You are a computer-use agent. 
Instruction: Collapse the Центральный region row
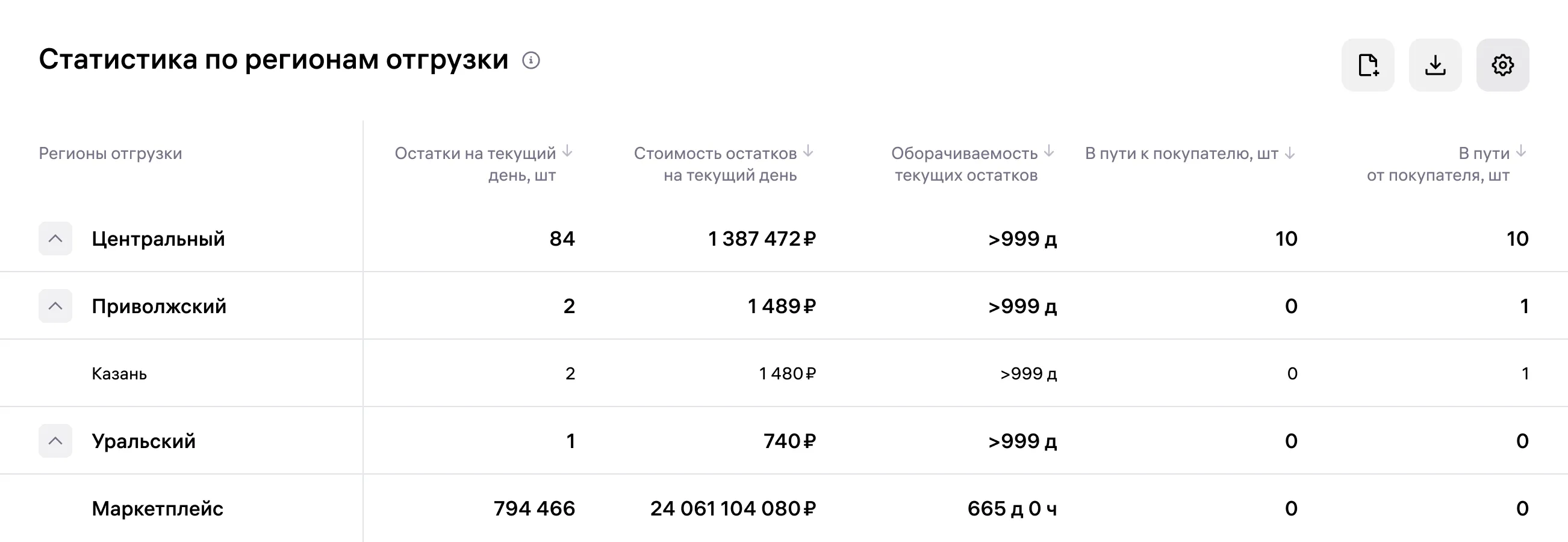pos(55,238)
